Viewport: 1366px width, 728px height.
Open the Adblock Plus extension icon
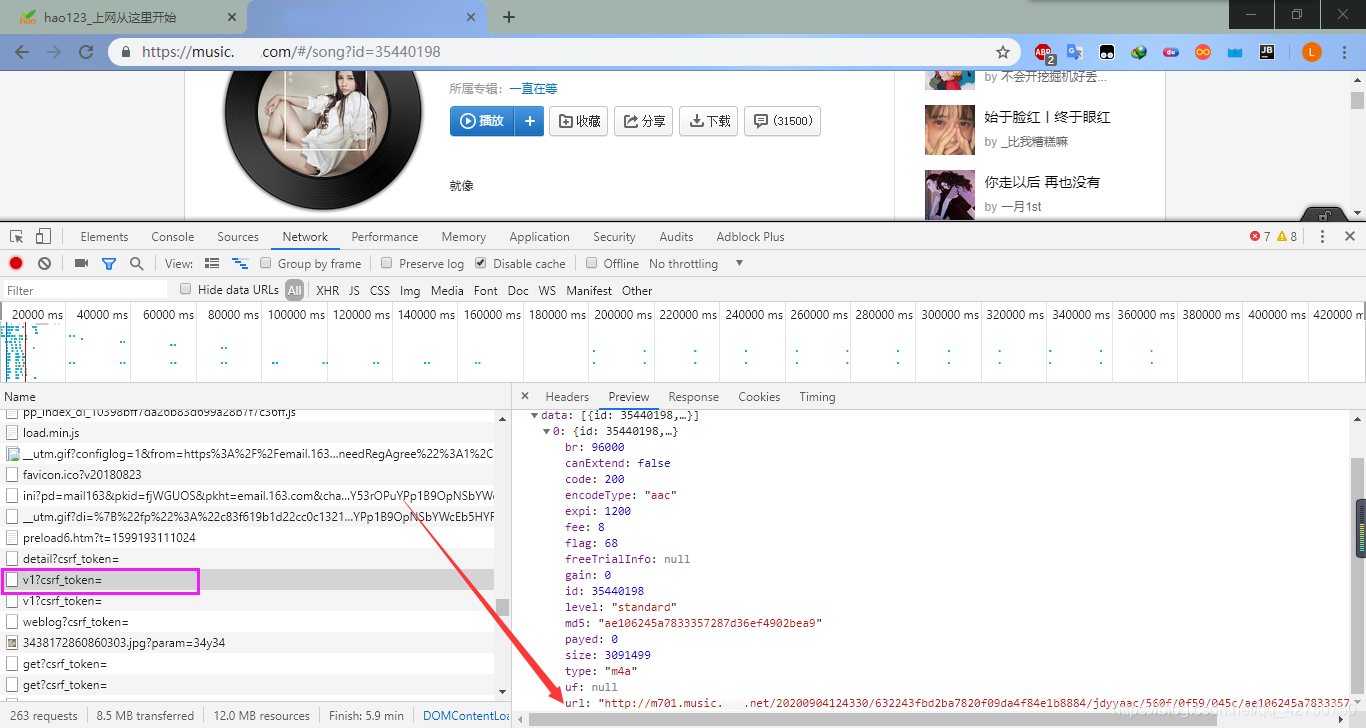pos(1044,52)
